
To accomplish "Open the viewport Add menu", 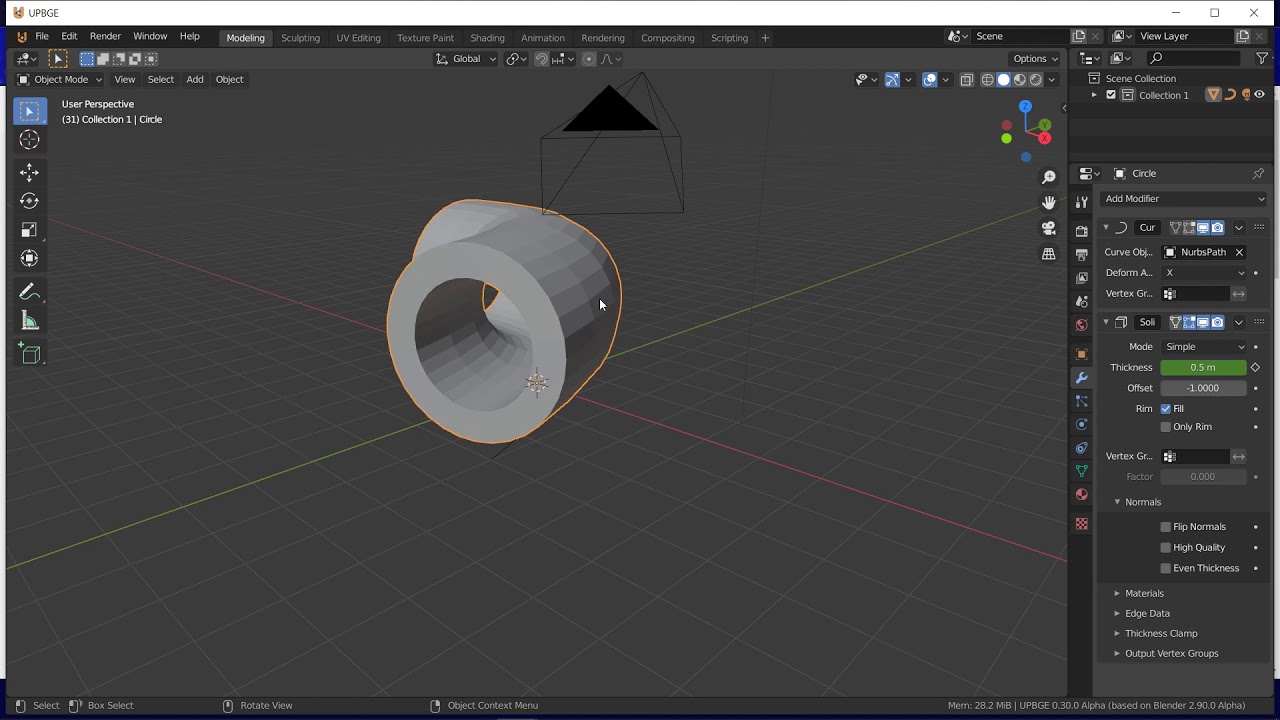I will click(195, 80).
